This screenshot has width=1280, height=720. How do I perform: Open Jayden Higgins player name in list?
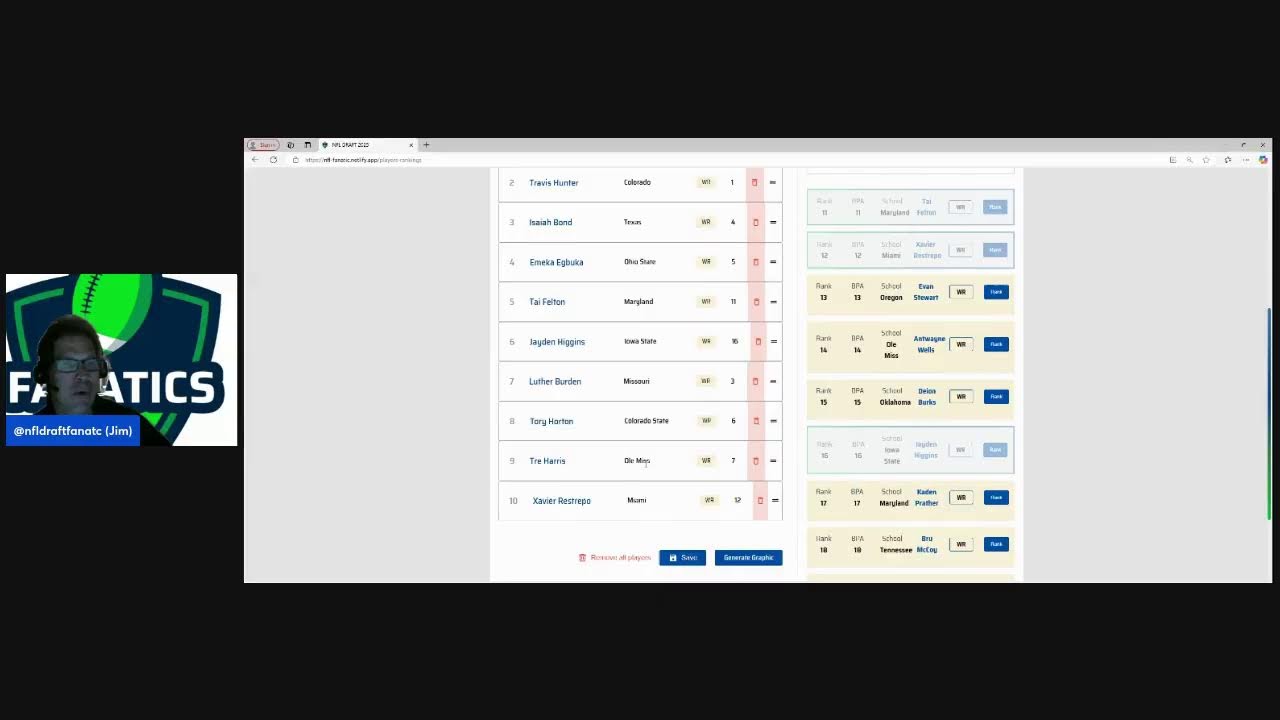coord(557,342)
